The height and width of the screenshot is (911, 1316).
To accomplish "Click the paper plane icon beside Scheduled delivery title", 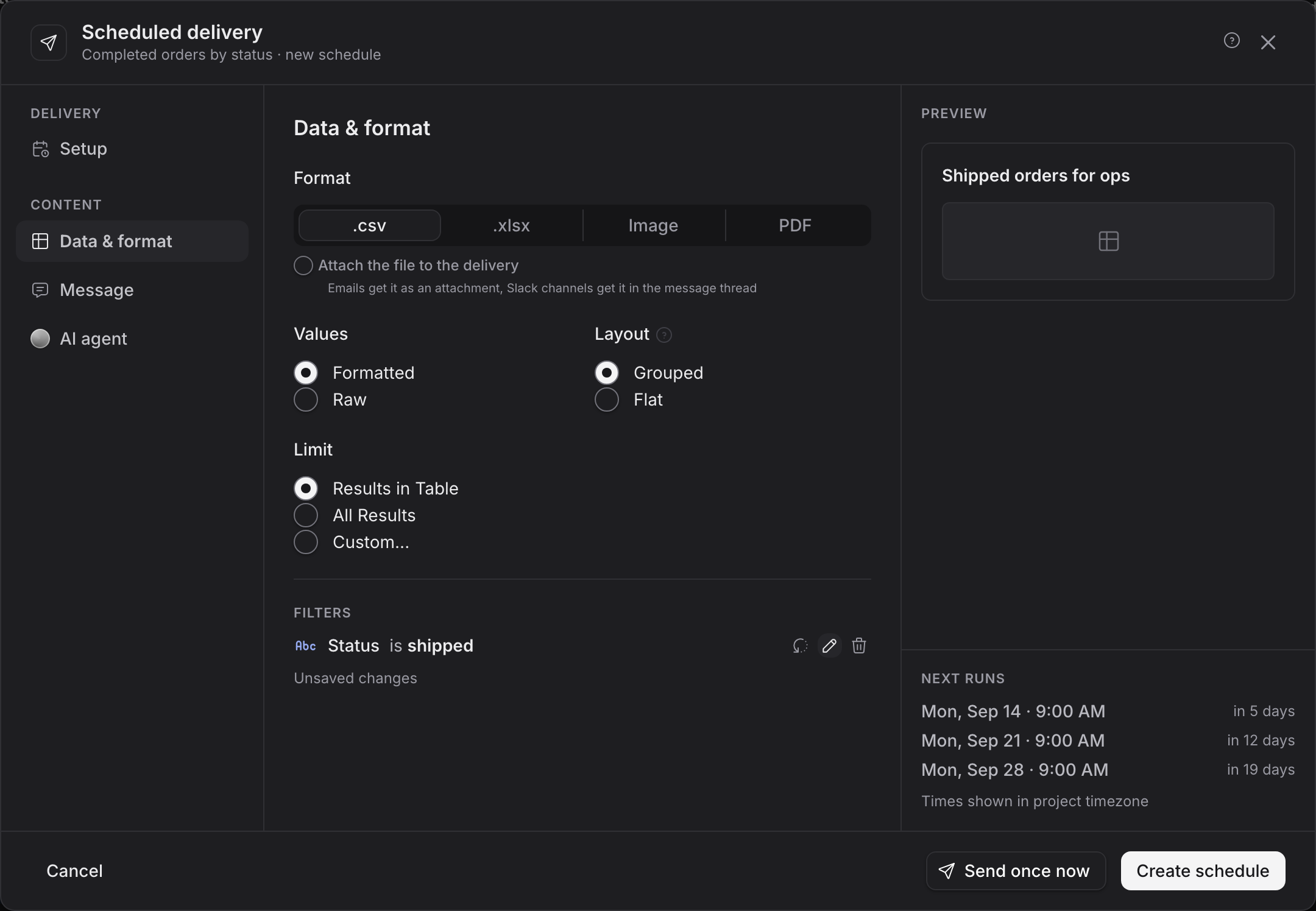I will (49, 43).
